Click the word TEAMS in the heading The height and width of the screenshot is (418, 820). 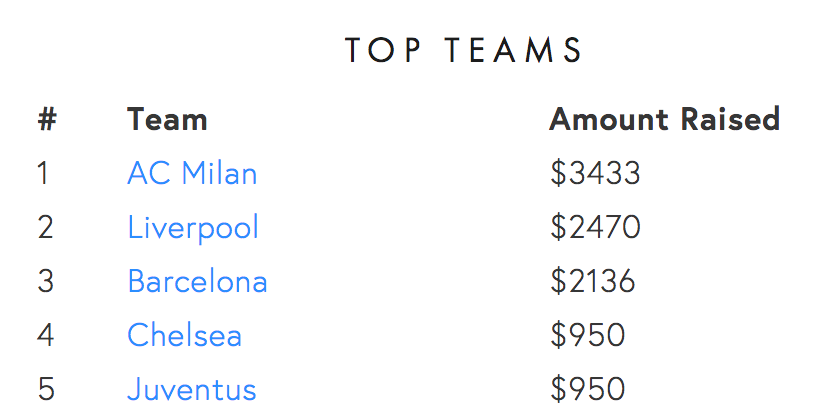(514, 50)
